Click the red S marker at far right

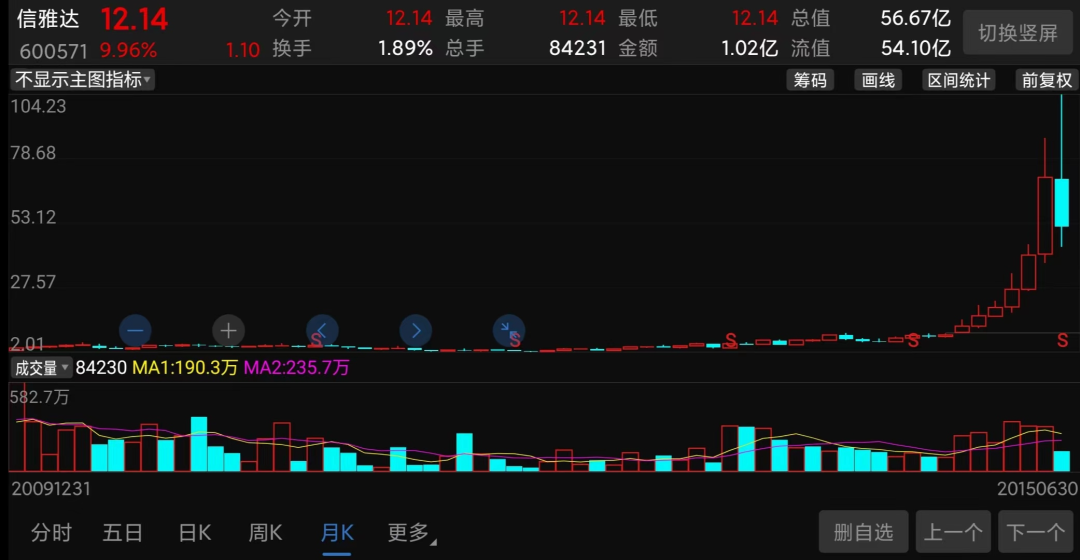(1063, 340)
